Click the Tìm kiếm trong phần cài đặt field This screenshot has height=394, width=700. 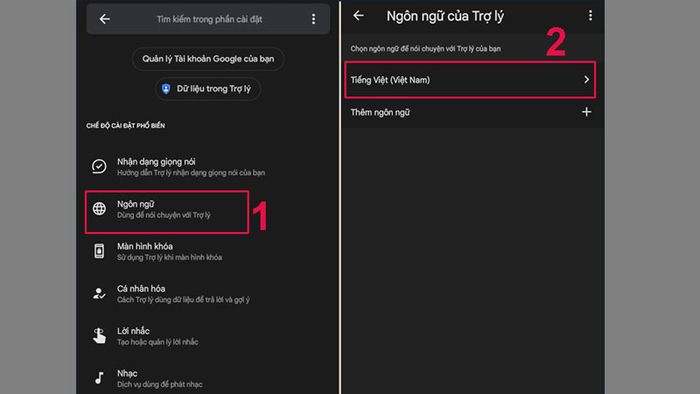[209, 19]
